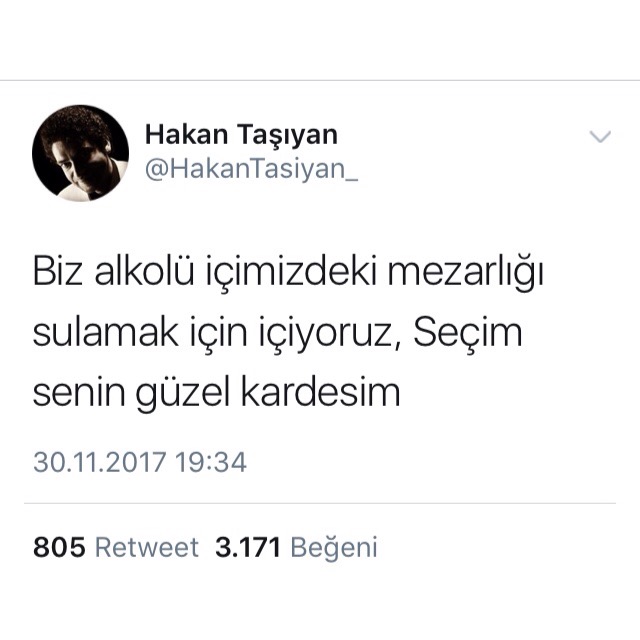The height and width of the screenshot is (640, 640).
Task: Open the @HakanTasiyan_ handle link
Action: pyautogui.click(x=251, y=169)
